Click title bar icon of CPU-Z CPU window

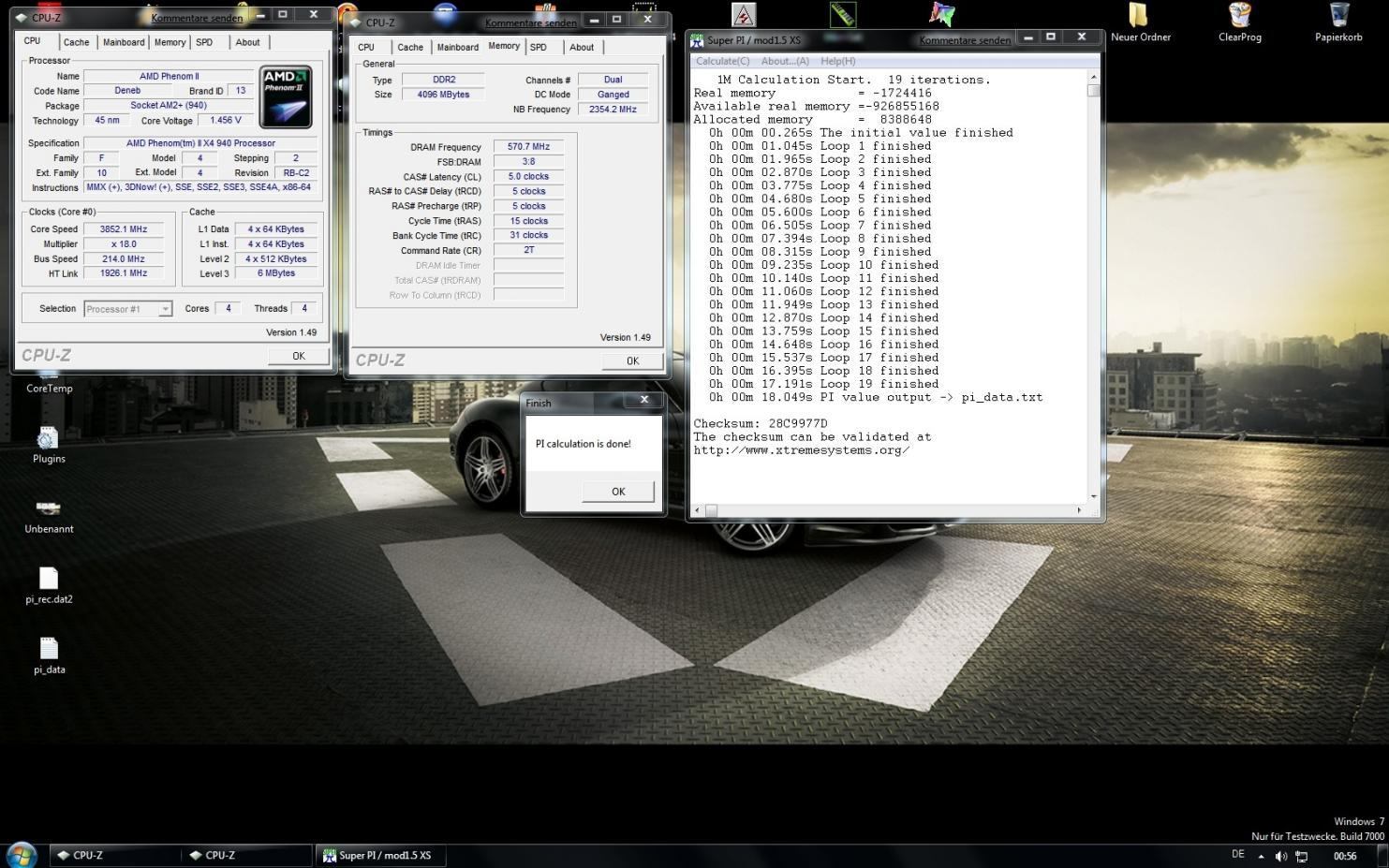click(x=22, y=17)
